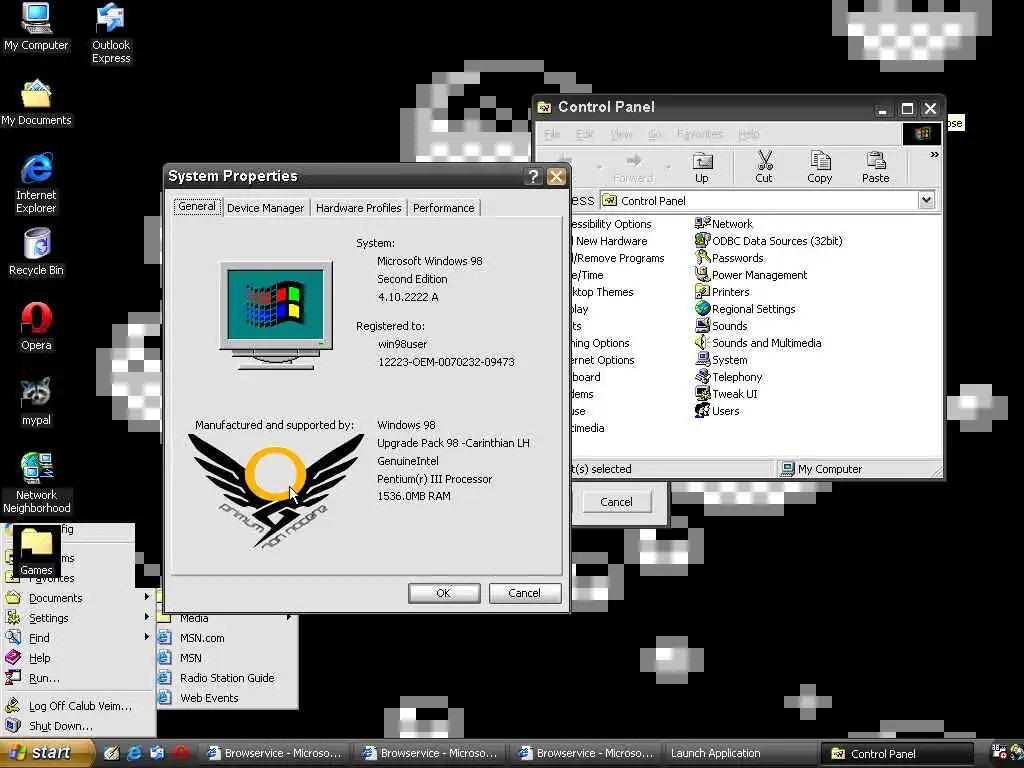Click the first quick launch icon beside Start
This screenshot has width=1024, height=768.
(x=112, y=753)
